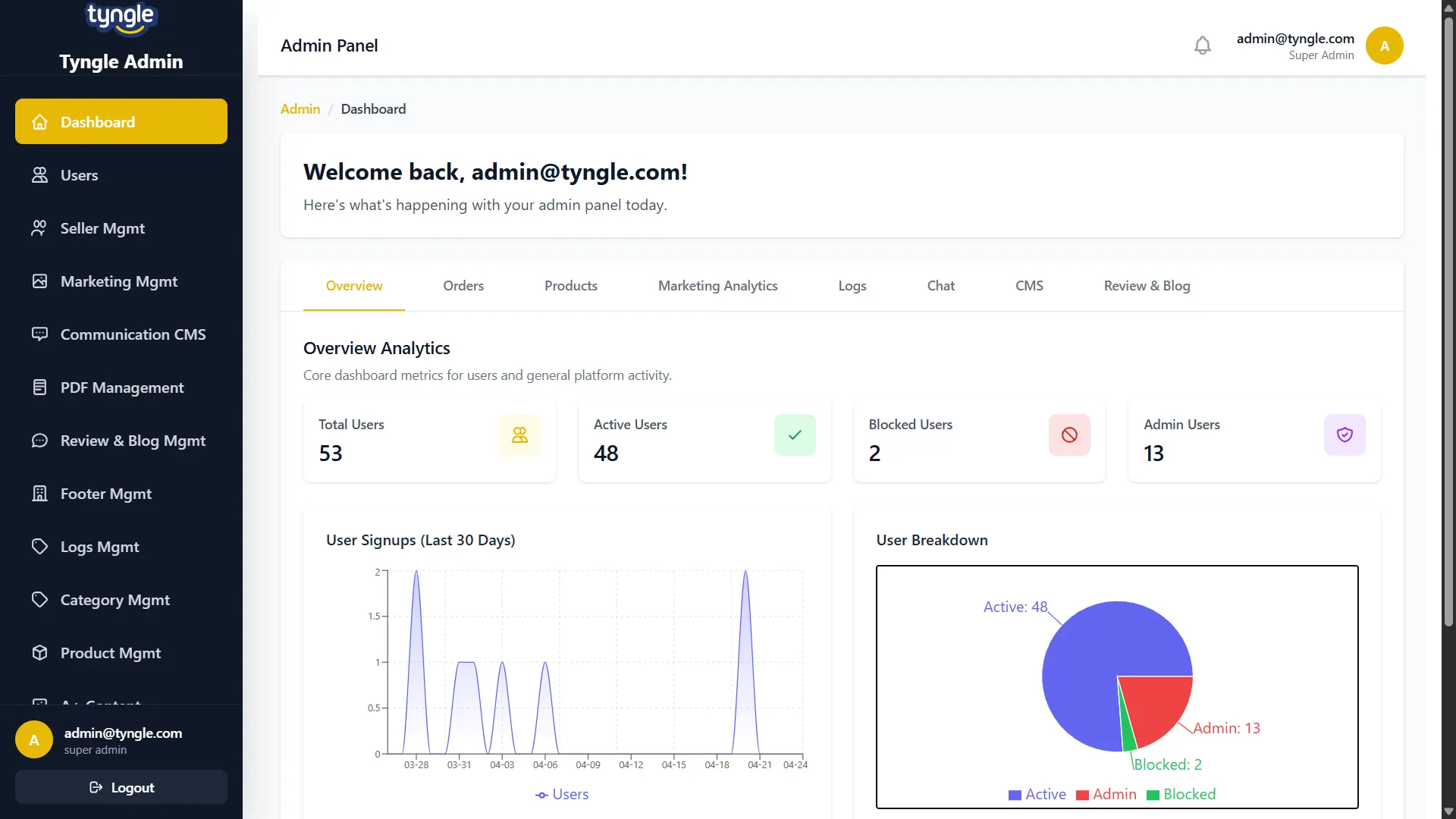Switch to the Products tab

[x=571, y=286]
